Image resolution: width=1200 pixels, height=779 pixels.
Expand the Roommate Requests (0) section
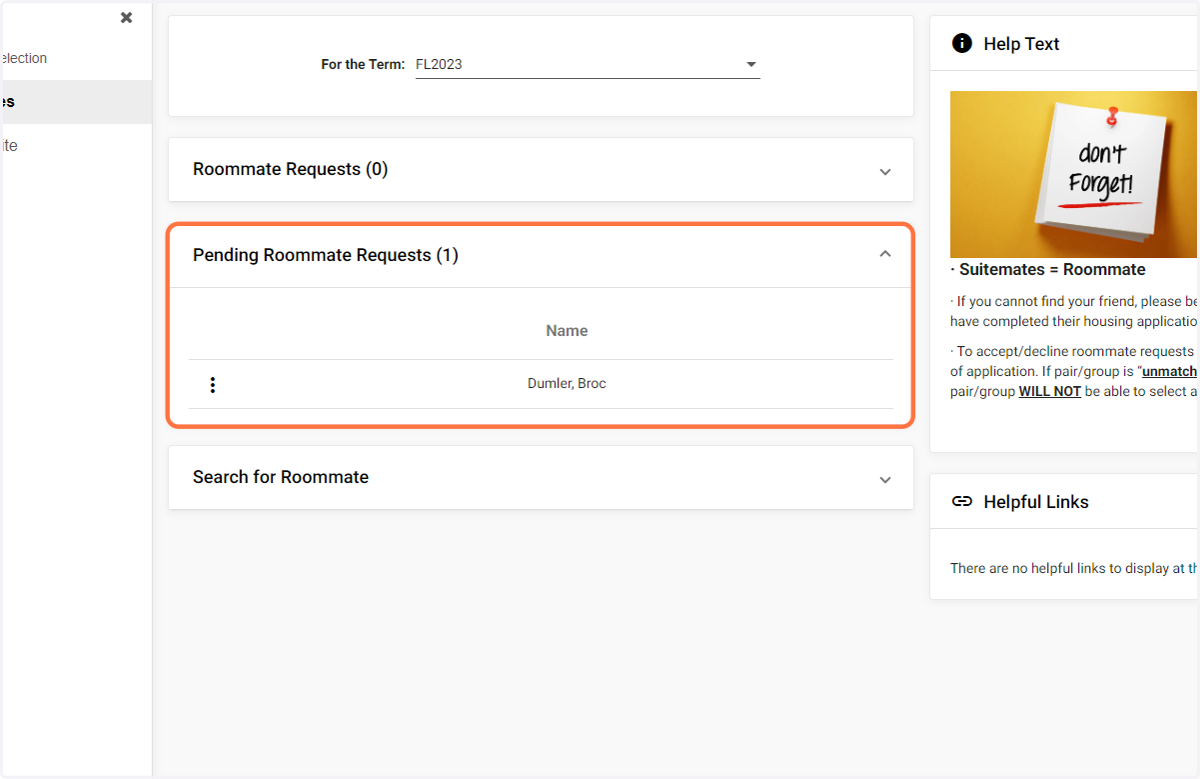pyautogui.click(x=884, y=171)
